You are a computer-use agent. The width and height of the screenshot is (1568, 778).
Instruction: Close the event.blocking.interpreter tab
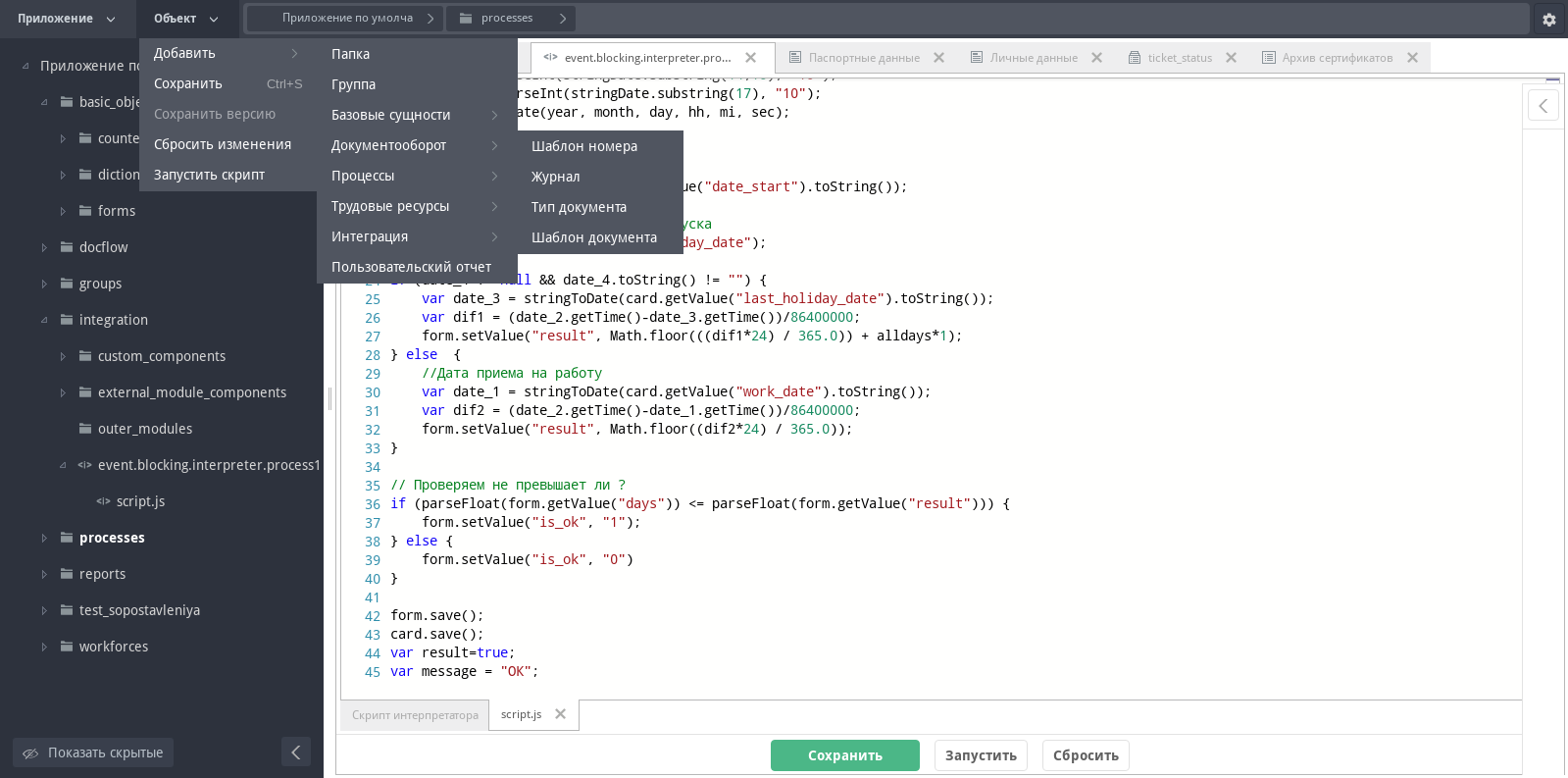tap(750, 57)
